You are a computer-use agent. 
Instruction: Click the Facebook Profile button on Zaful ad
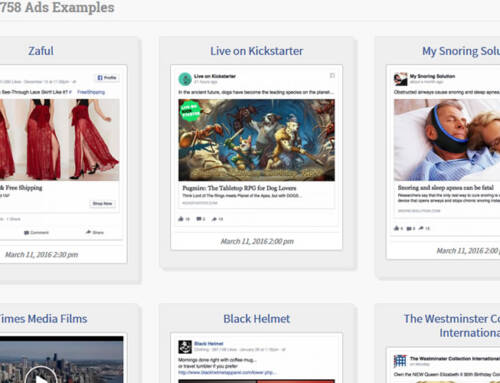pyautogui.click(x=107, y=78)
